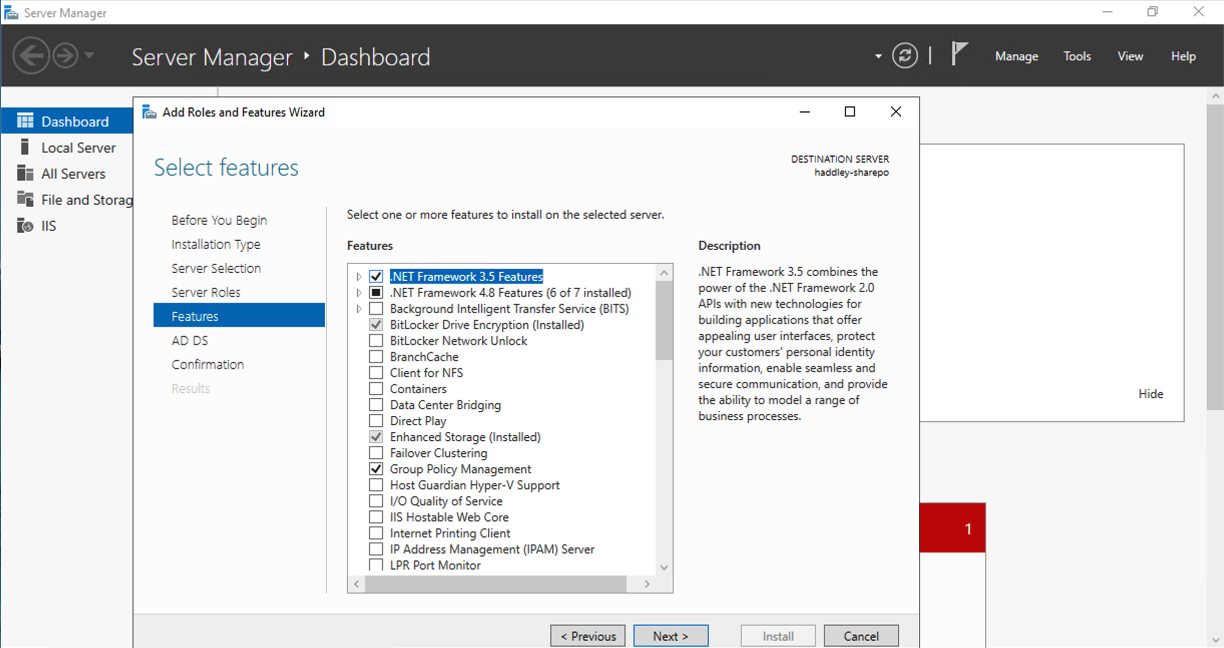Image resolution: width=1224 pixels, height=648 pixels.
Task: Check Internet Printing Client
Action: coord(376,533)
